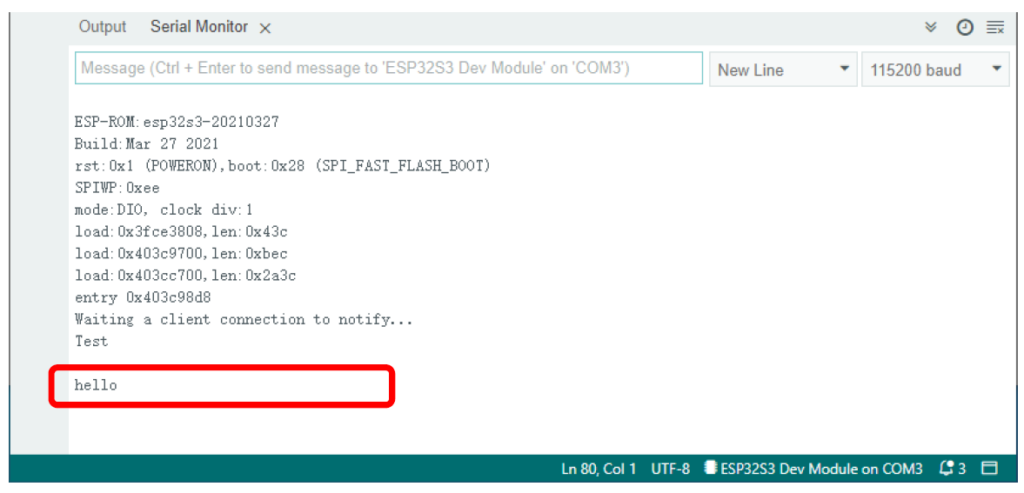Open the New Line ending dropdown
The width and height of the screenshot is (1024, 493).
tap(783, 69)
